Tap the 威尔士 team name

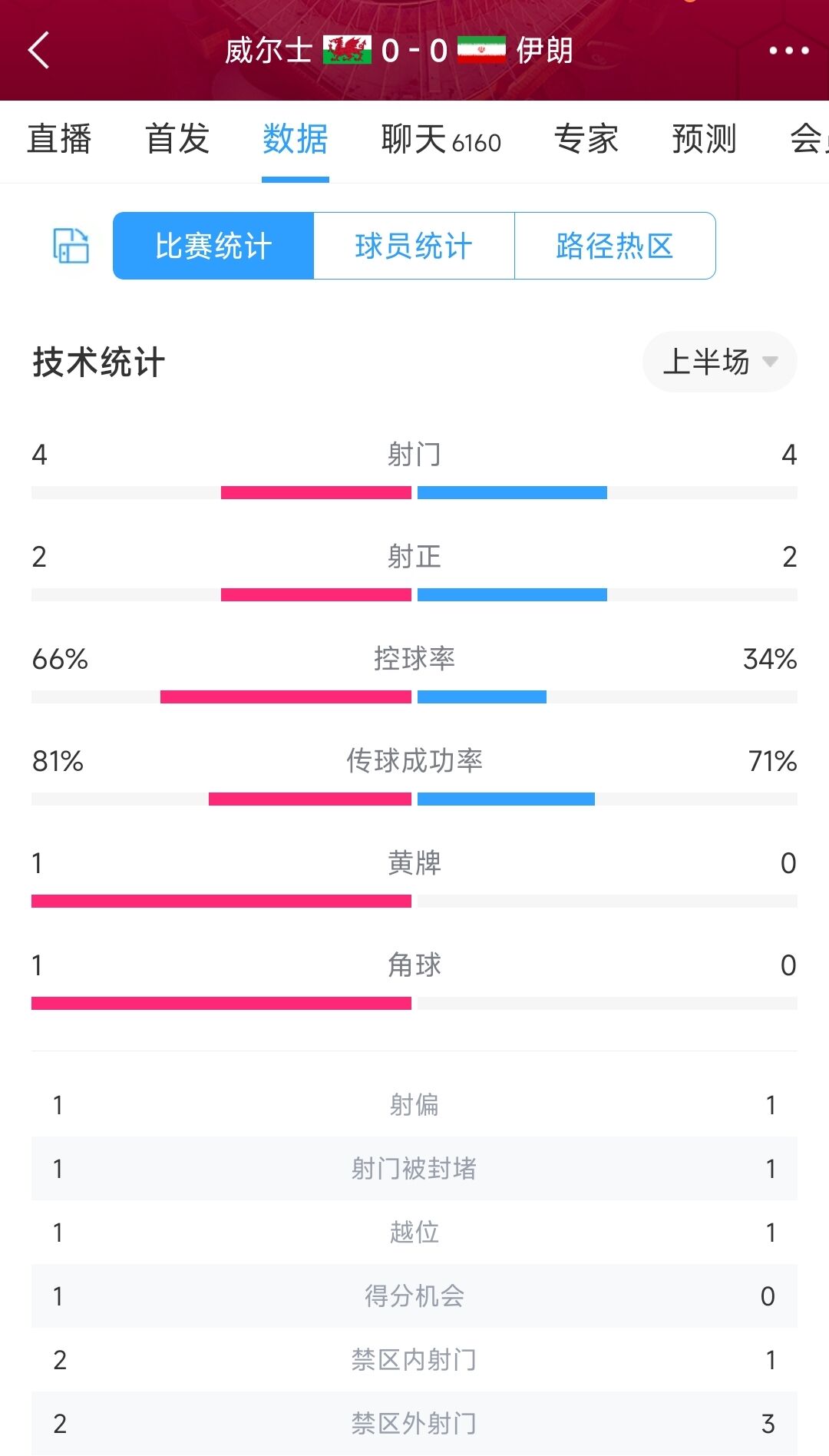coord(269,51)
